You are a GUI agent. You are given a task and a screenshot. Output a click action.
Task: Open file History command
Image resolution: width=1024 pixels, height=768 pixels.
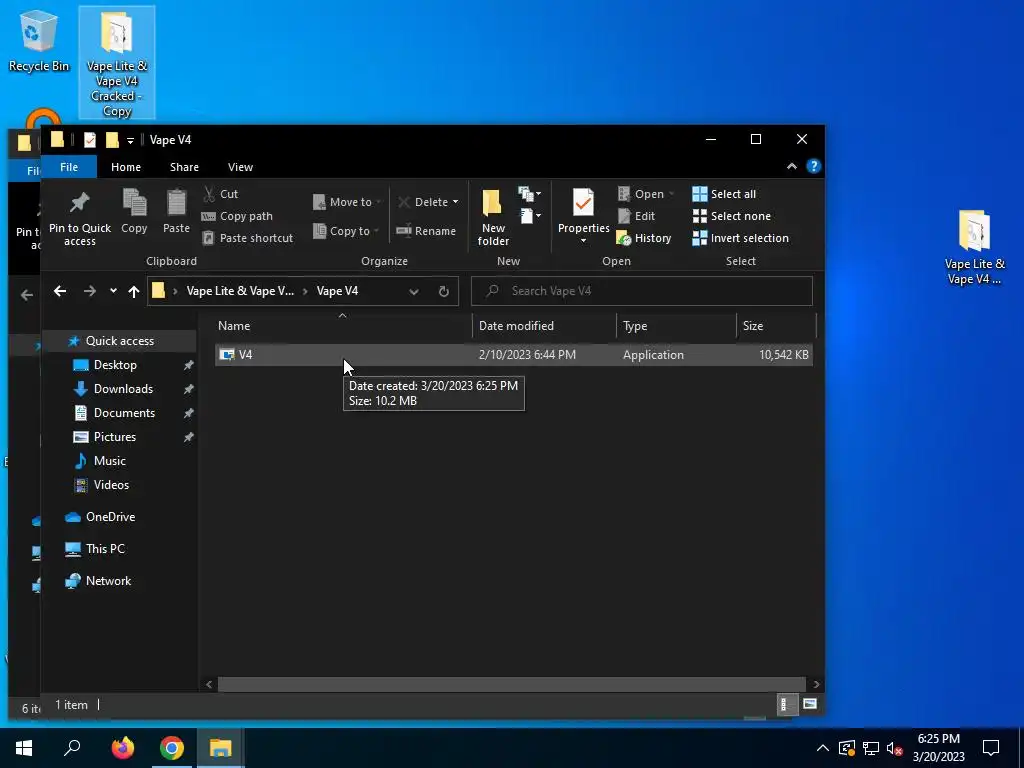click(x=644, y=238)
